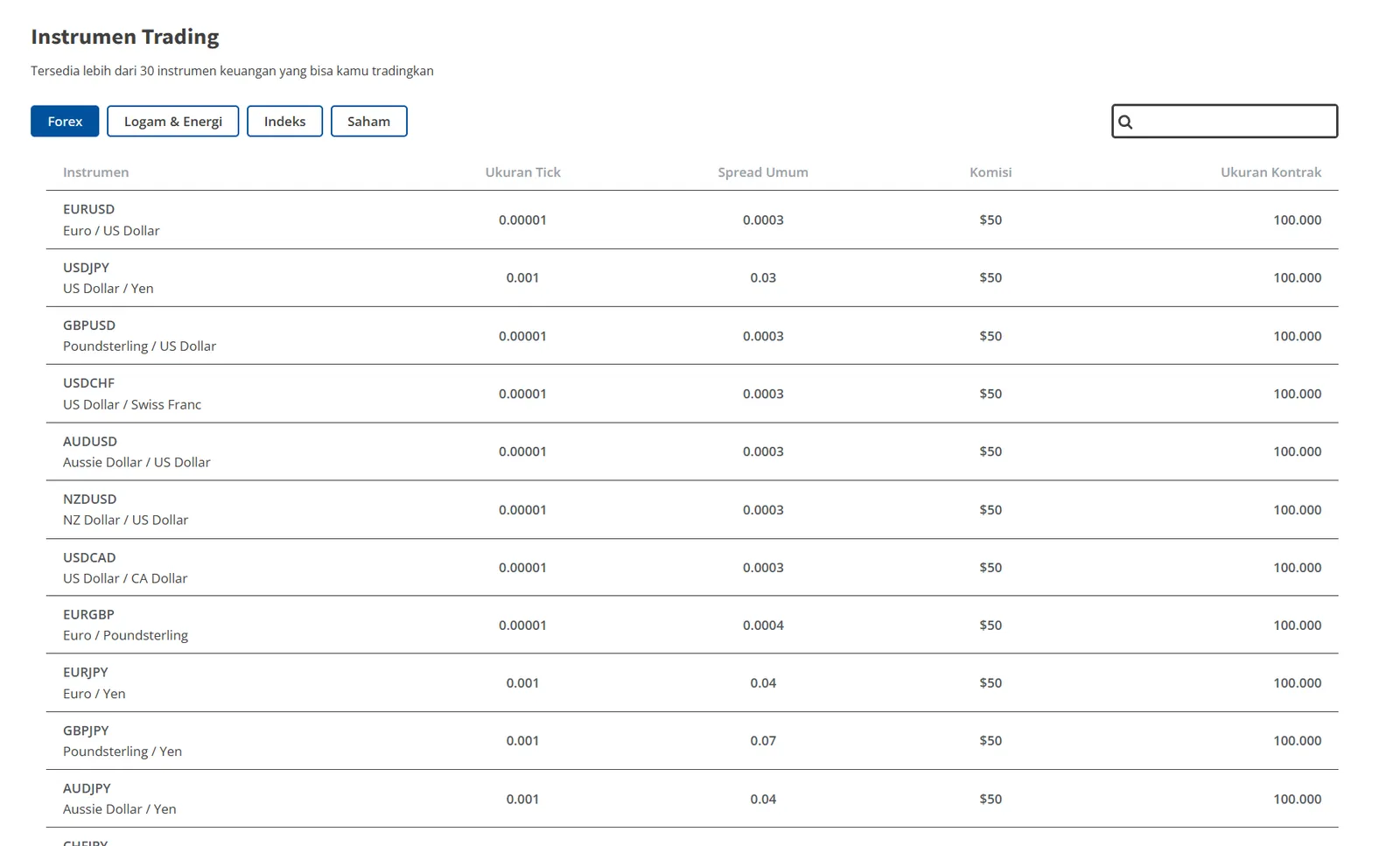1400x846 pixels.
Task: Show the Saham instruments tab
Action: coord(369,122)
